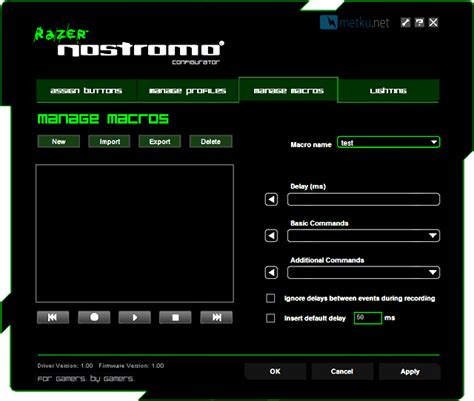The image size is (474, 401).
Task: Expand the Additional Commands dropdown
Action: (x=363, y=273)
